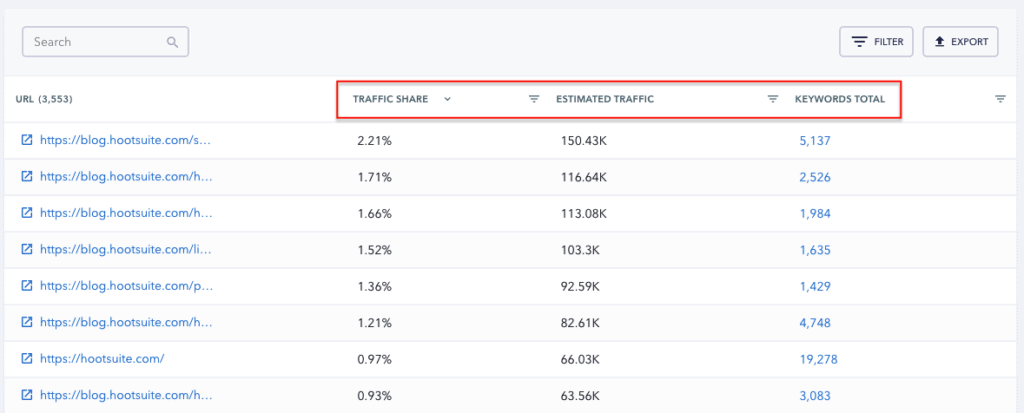The width and height of the screenshot is (1024, 413).
Task: Open the https://hootsuite.com/ URL link
Action: click(102, 359)
